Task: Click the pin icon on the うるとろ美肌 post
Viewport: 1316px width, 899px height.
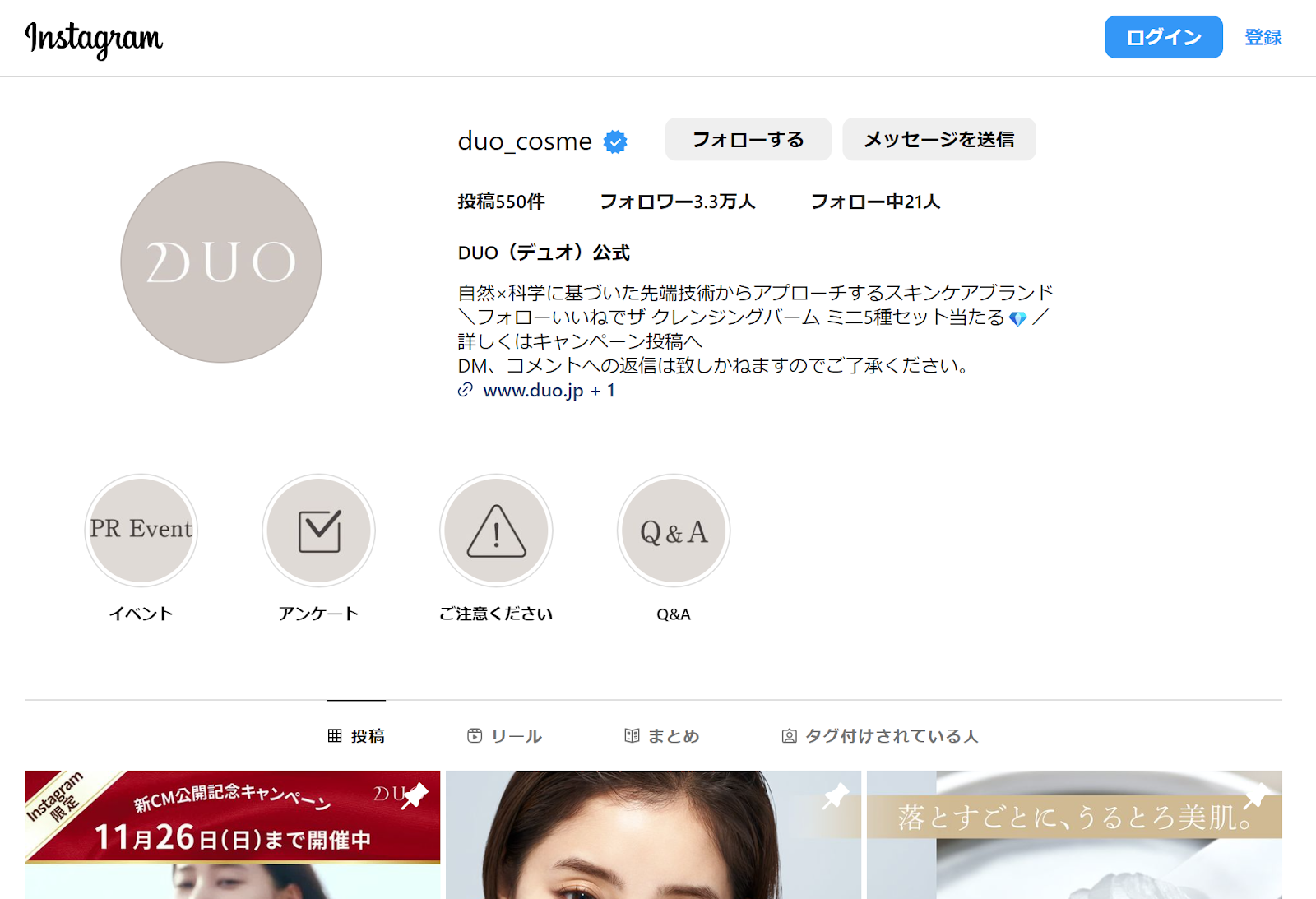Action: click(x=1257, y=796)
